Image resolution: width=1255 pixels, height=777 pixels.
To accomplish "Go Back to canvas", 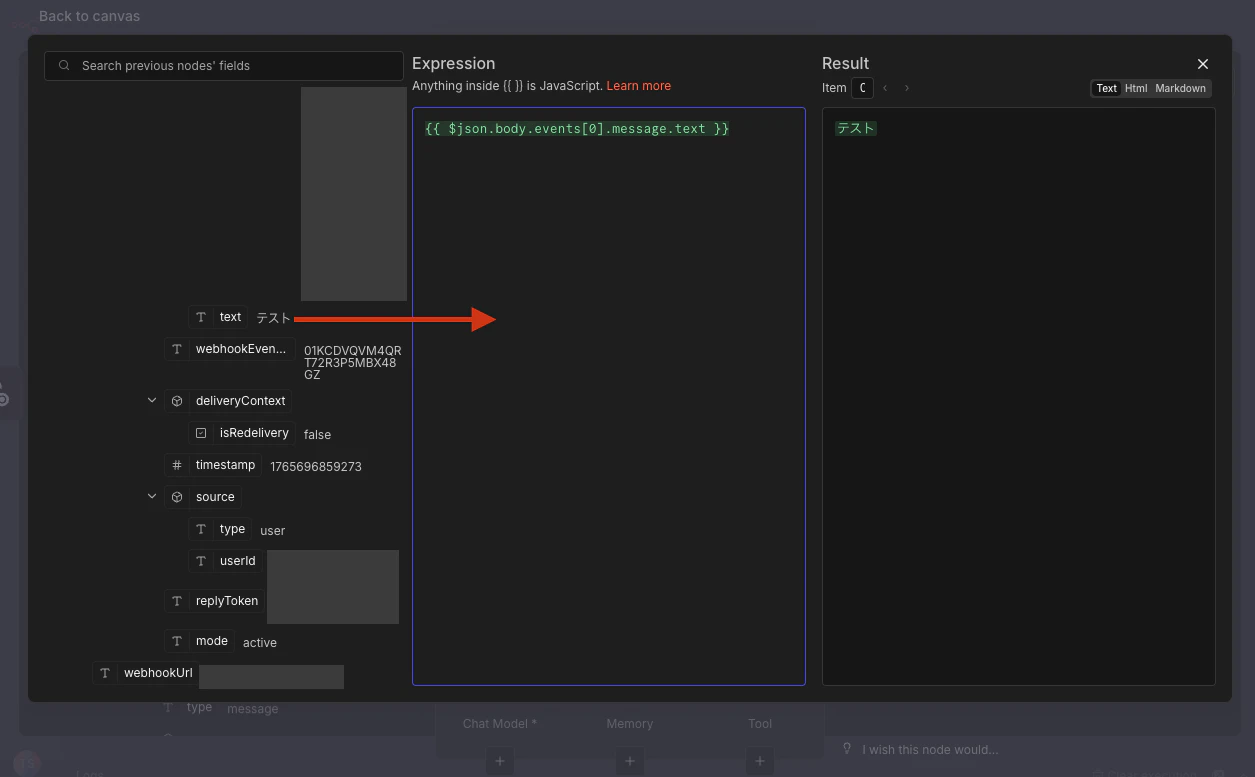I will click(89, 16).
